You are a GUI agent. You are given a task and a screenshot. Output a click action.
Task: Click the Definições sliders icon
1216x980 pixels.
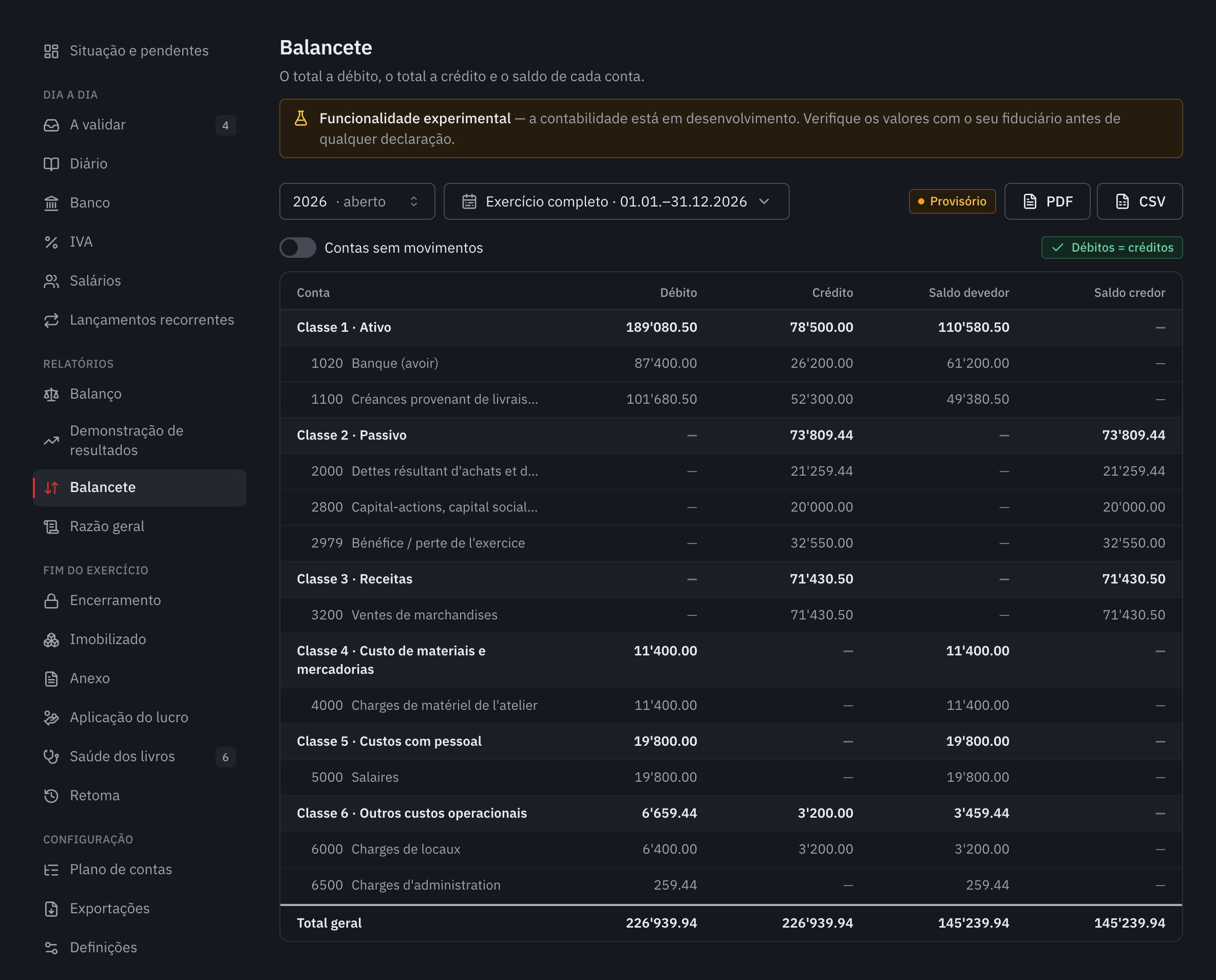(51, 948)
